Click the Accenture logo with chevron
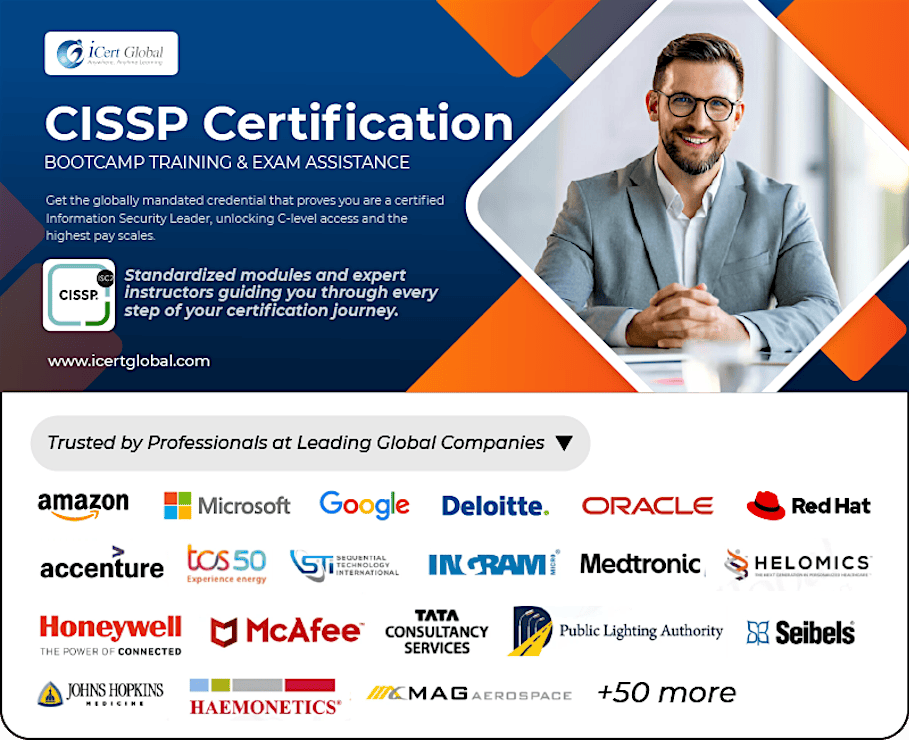The width and height of the screenshot is (909, 740). [102, 565]
